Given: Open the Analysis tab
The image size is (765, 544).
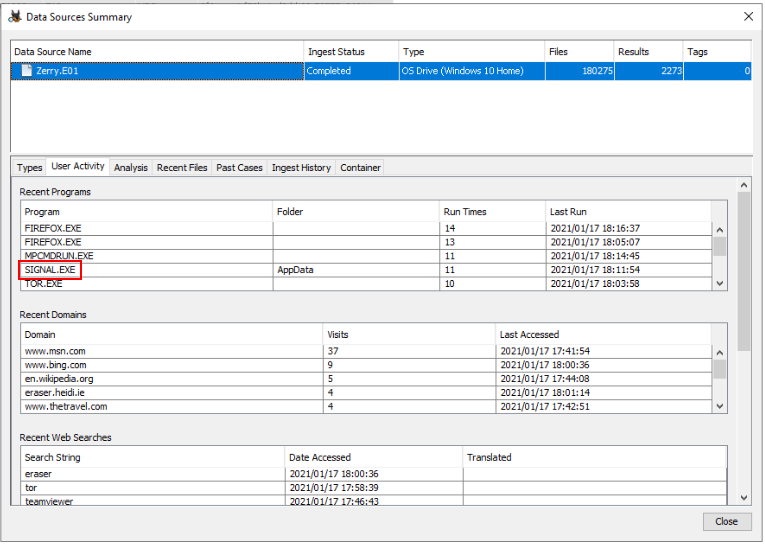Looking at the screenshot, I should click(x=131, y=167).
